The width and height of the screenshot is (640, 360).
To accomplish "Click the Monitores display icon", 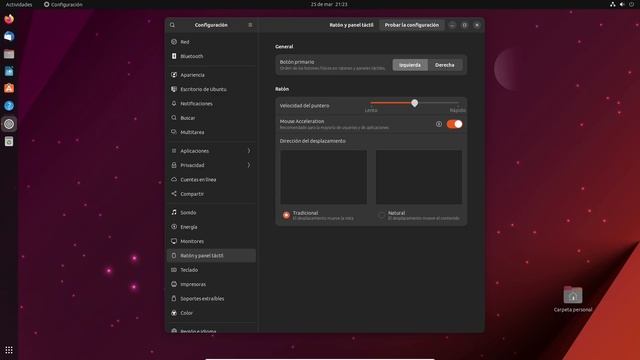I will [x=174, y=241].
